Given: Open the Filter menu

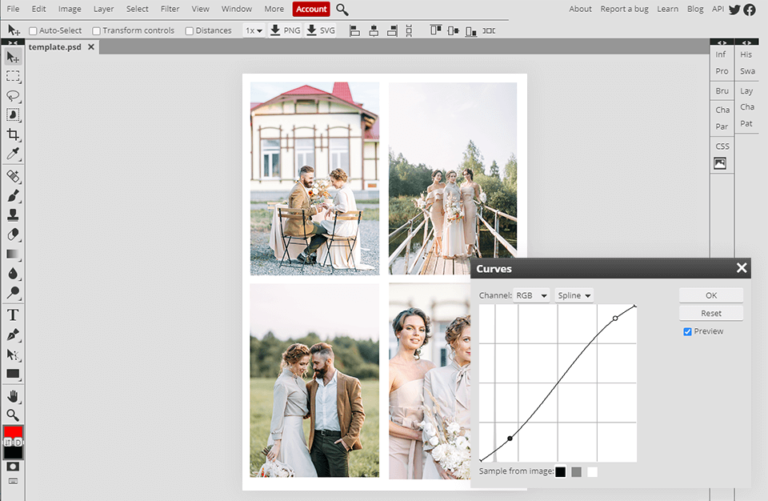Looking at the screenshot, I should pyautogui.click(x=170, y=9).
